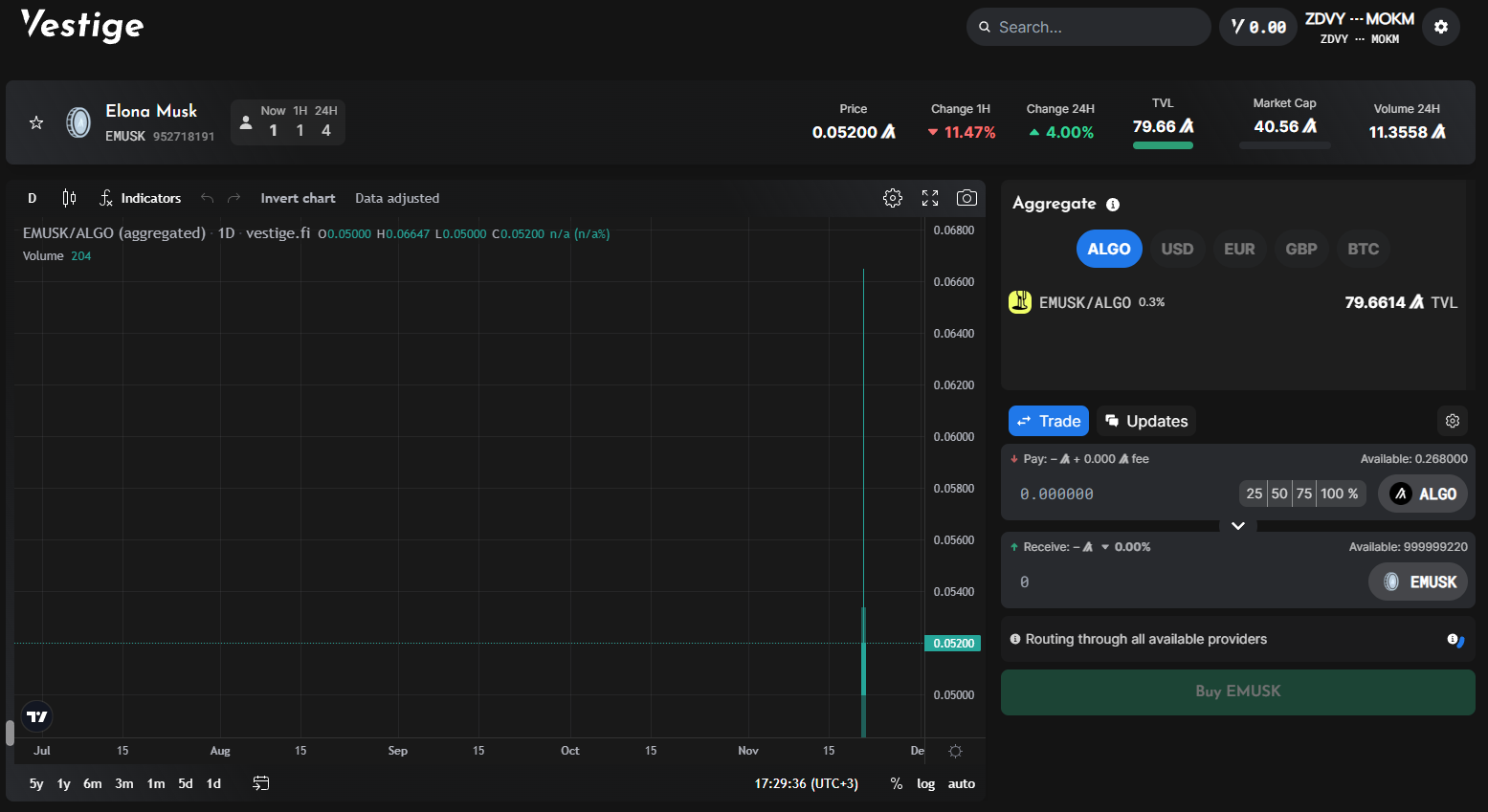Toggle percent scale on chart

896,783
